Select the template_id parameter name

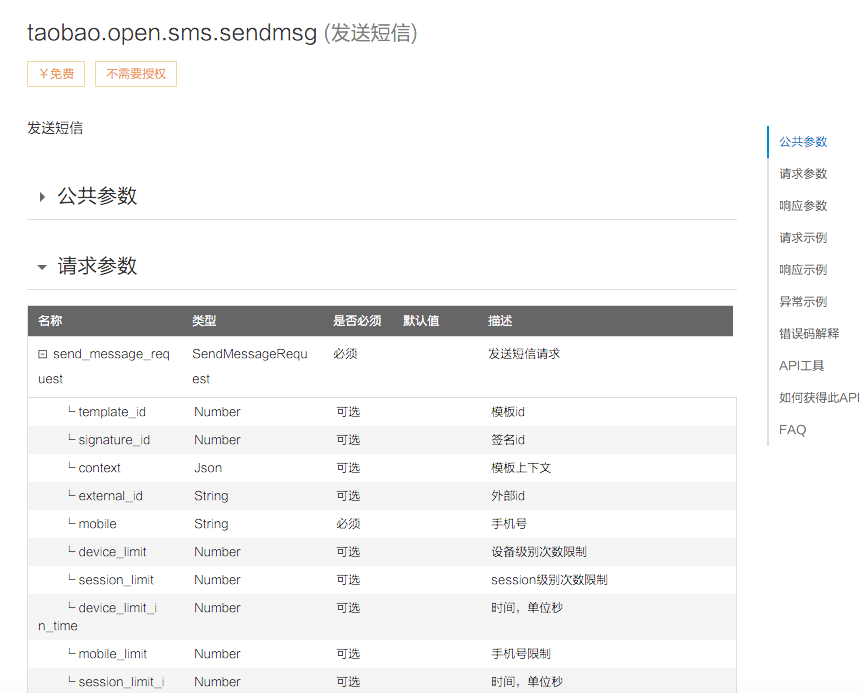[x=112, y=412]
